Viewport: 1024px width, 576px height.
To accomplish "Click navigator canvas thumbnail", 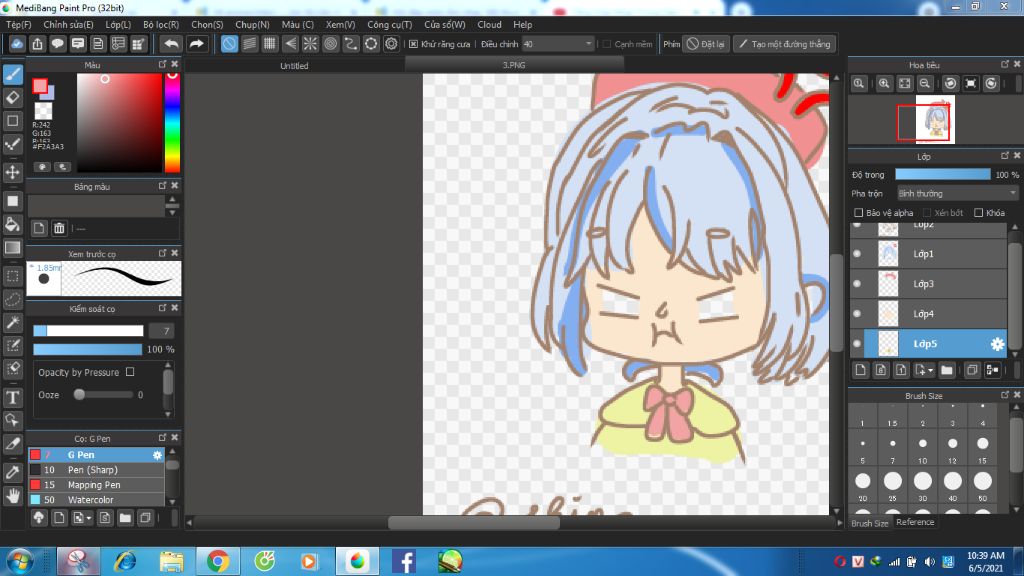I will coord(935,119).
